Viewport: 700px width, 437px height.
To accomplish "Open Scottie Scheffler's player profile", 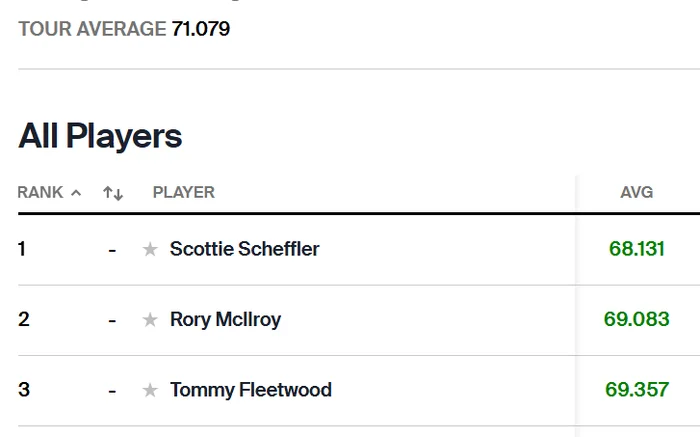I will [244, 249].
